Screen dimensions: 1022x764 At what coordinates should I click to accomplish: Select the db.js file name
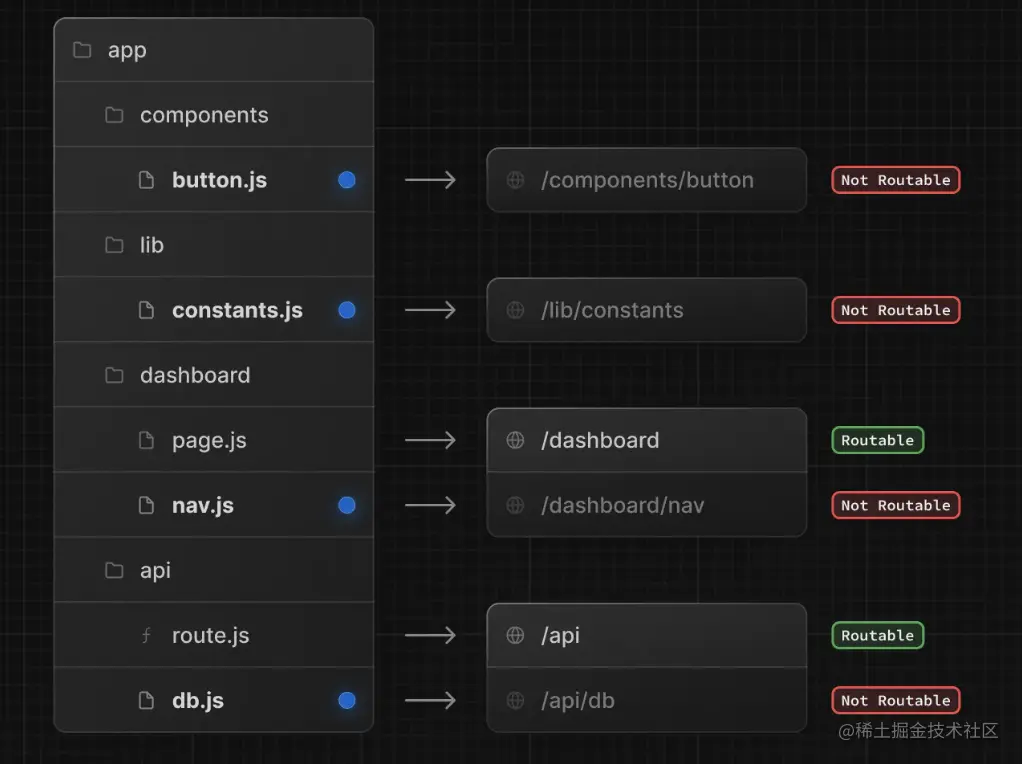pos(197,701)
